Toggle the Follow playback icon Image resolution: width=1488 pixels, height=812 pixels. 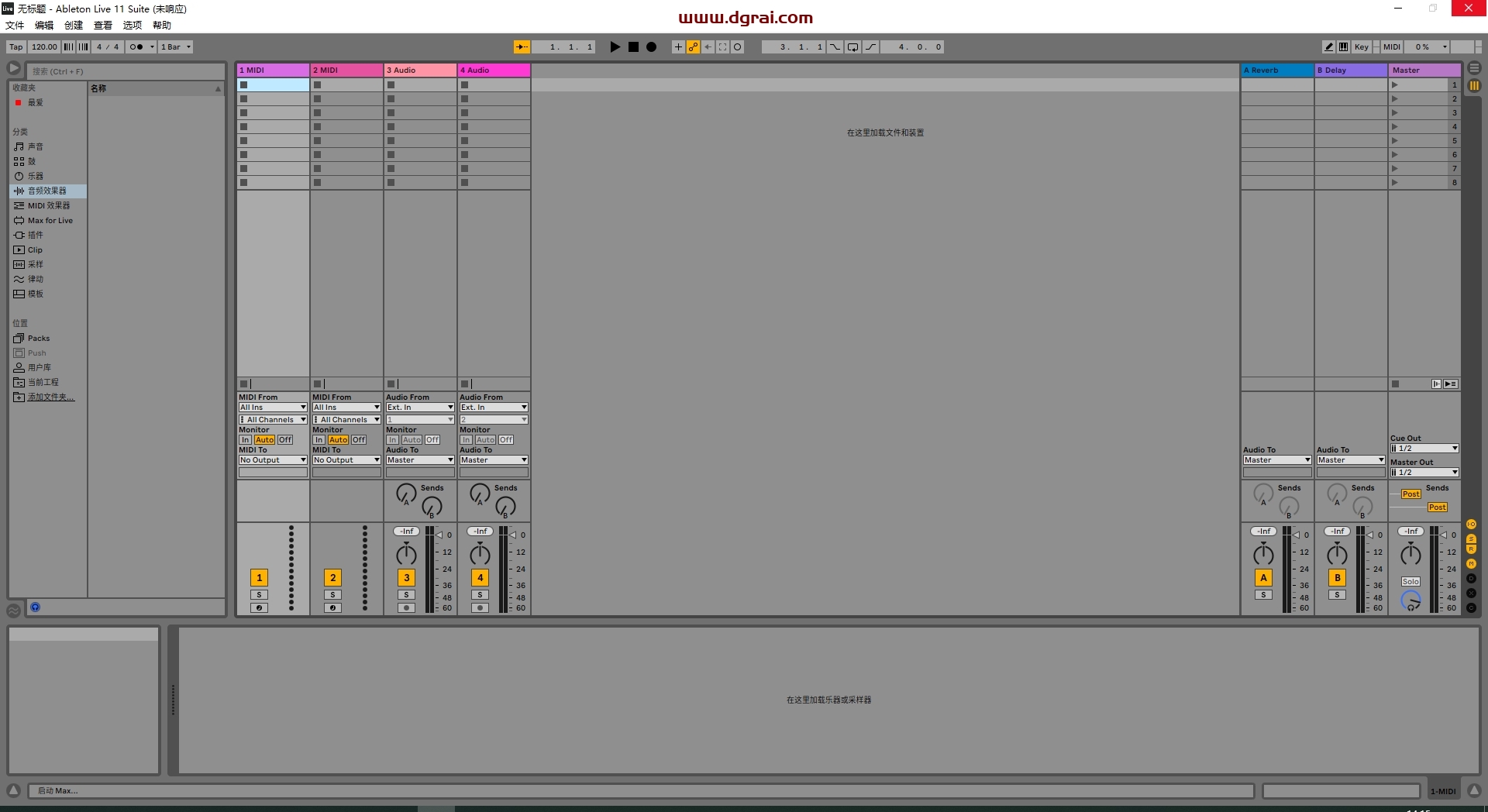(522, 46)
